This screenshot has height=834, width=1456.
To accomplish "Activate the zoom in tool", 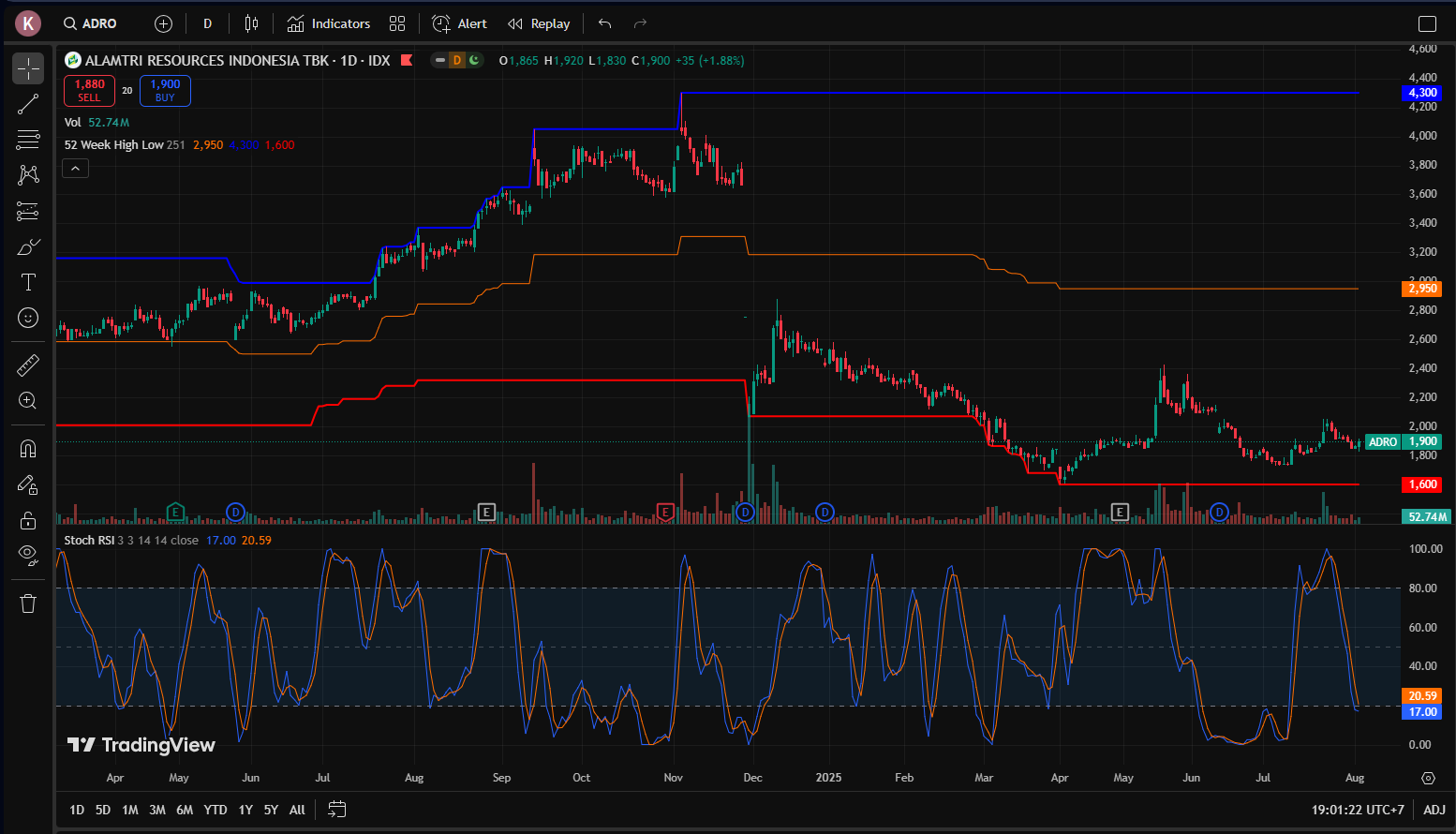I will pyautogui.click(x=28, y=400).
